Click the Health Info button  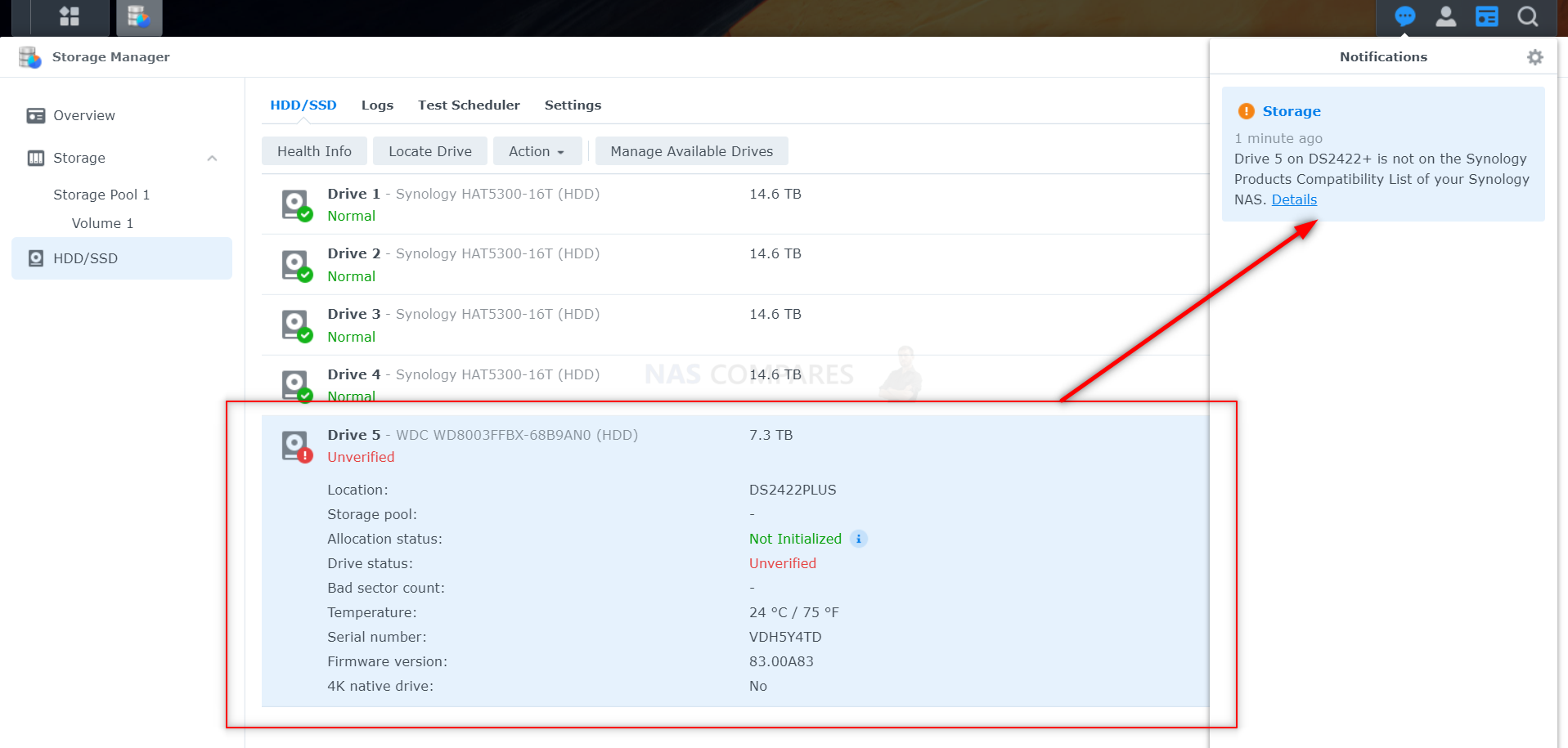point(314,151)
